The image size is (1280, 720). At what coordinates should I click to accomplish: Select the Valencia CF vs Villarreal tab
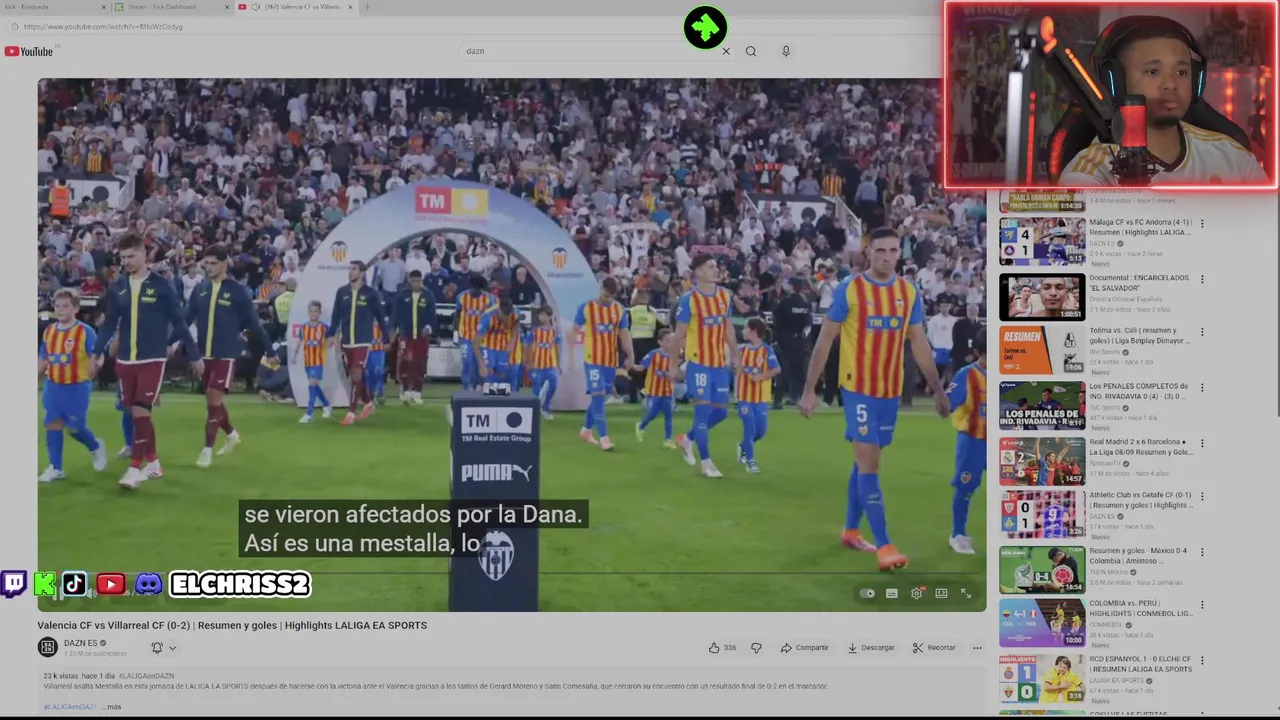pyautogui.click(x=295, y=7)
